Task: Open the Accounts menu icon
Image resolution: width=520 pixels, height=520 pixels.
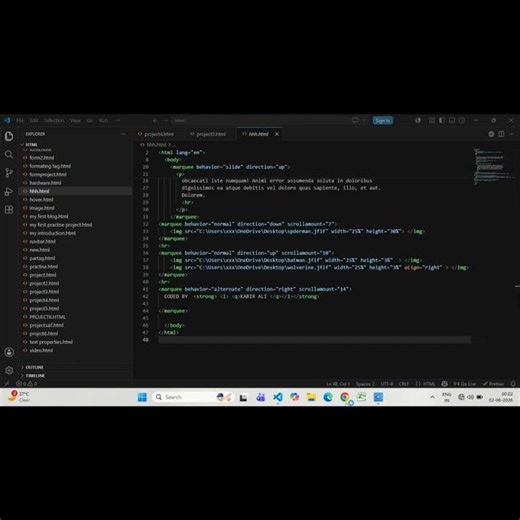Action: (x=9, y=352)
